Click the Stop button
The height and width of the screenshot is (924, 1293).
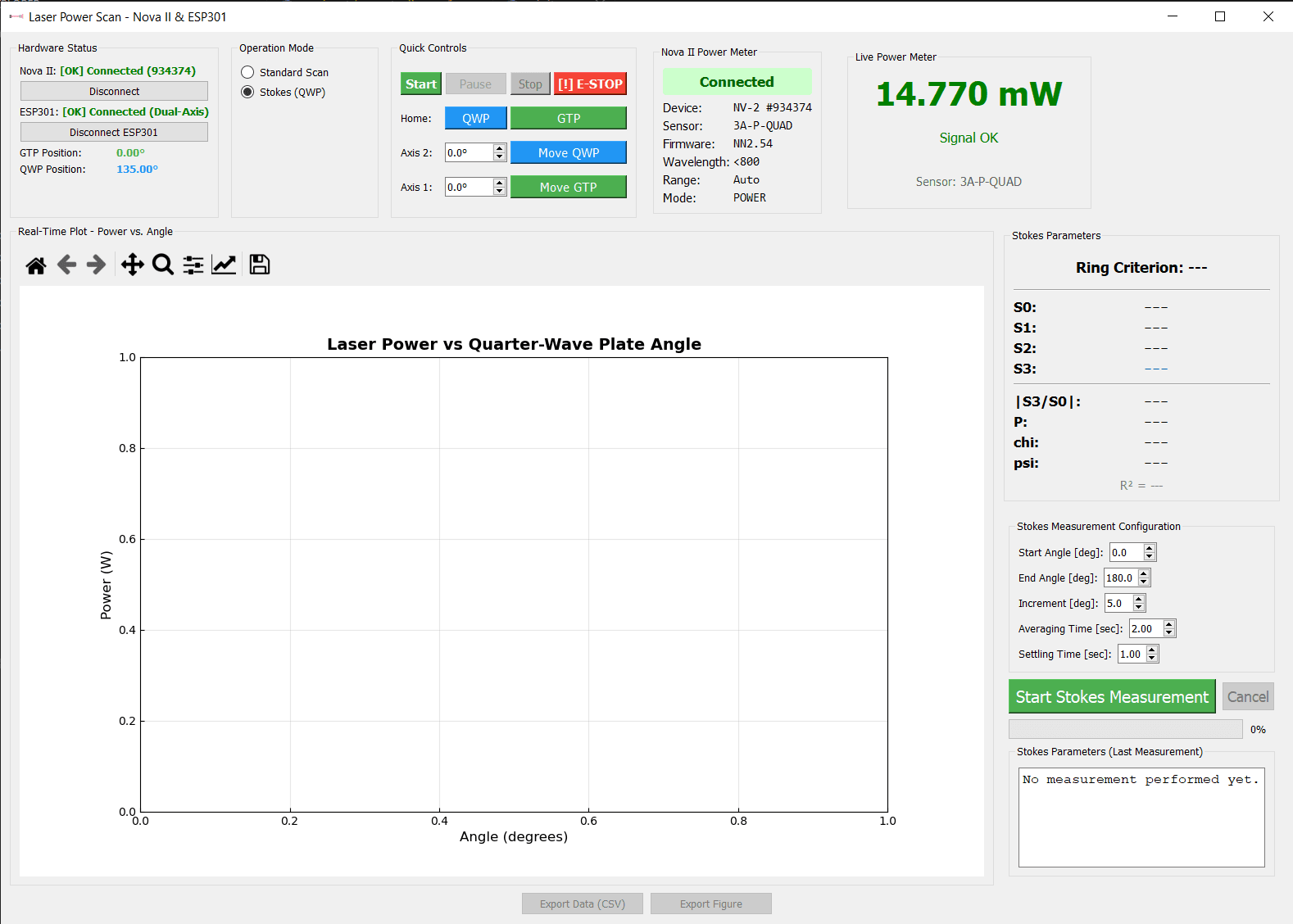click(x=530, y=84)
